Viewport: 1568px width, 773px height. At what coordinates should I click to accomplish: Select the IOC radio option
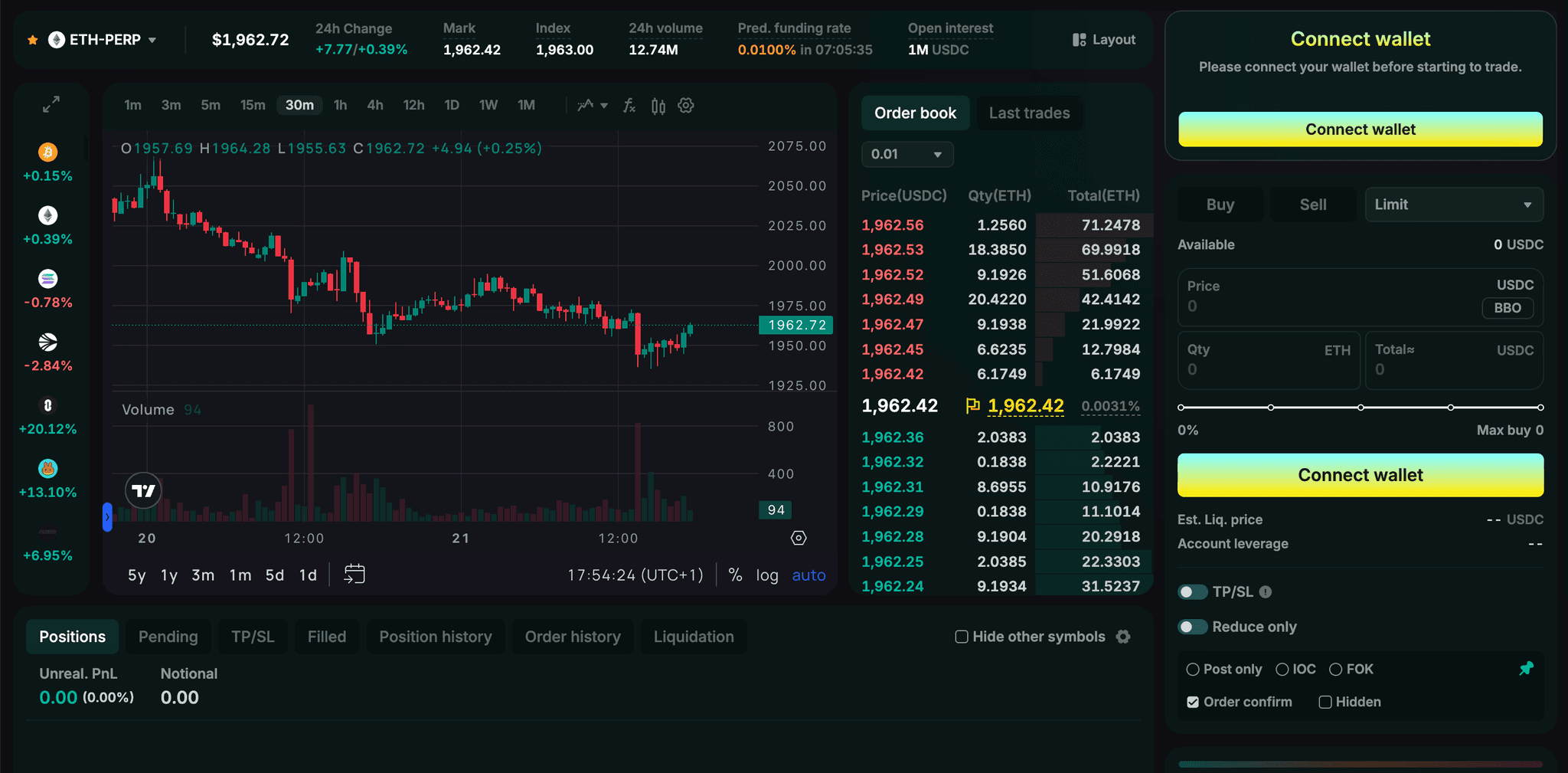coord(1282,670)
